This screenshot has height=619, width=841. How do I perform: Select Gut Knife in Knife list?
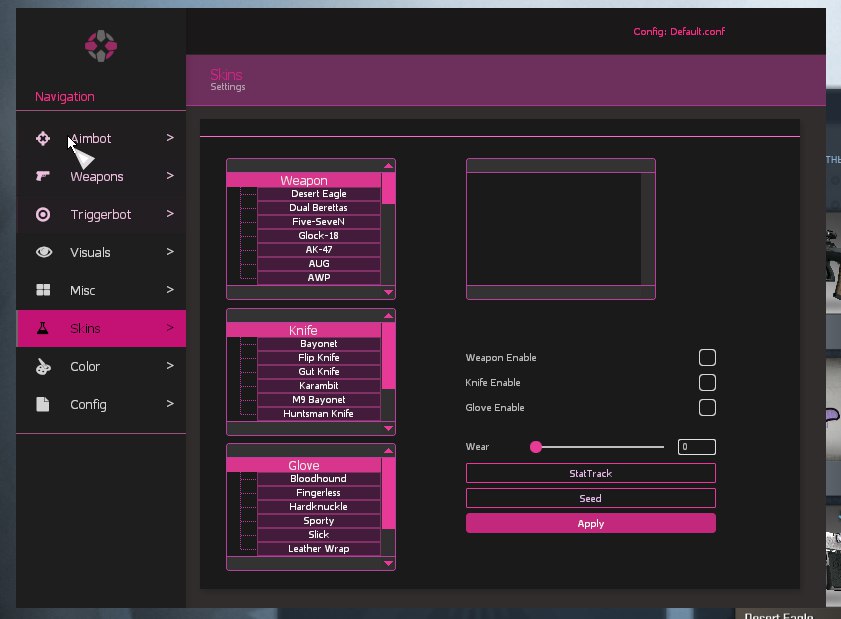319,371
